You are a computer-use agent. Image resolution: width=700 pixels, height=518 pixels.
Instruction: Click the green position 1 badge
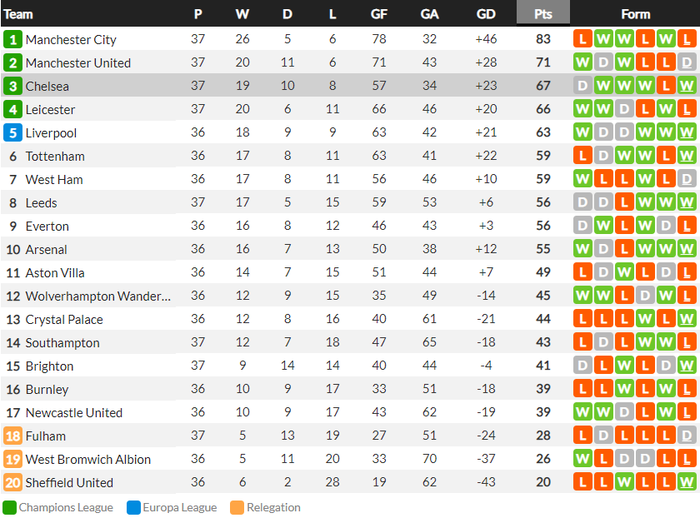coord(12,40)
